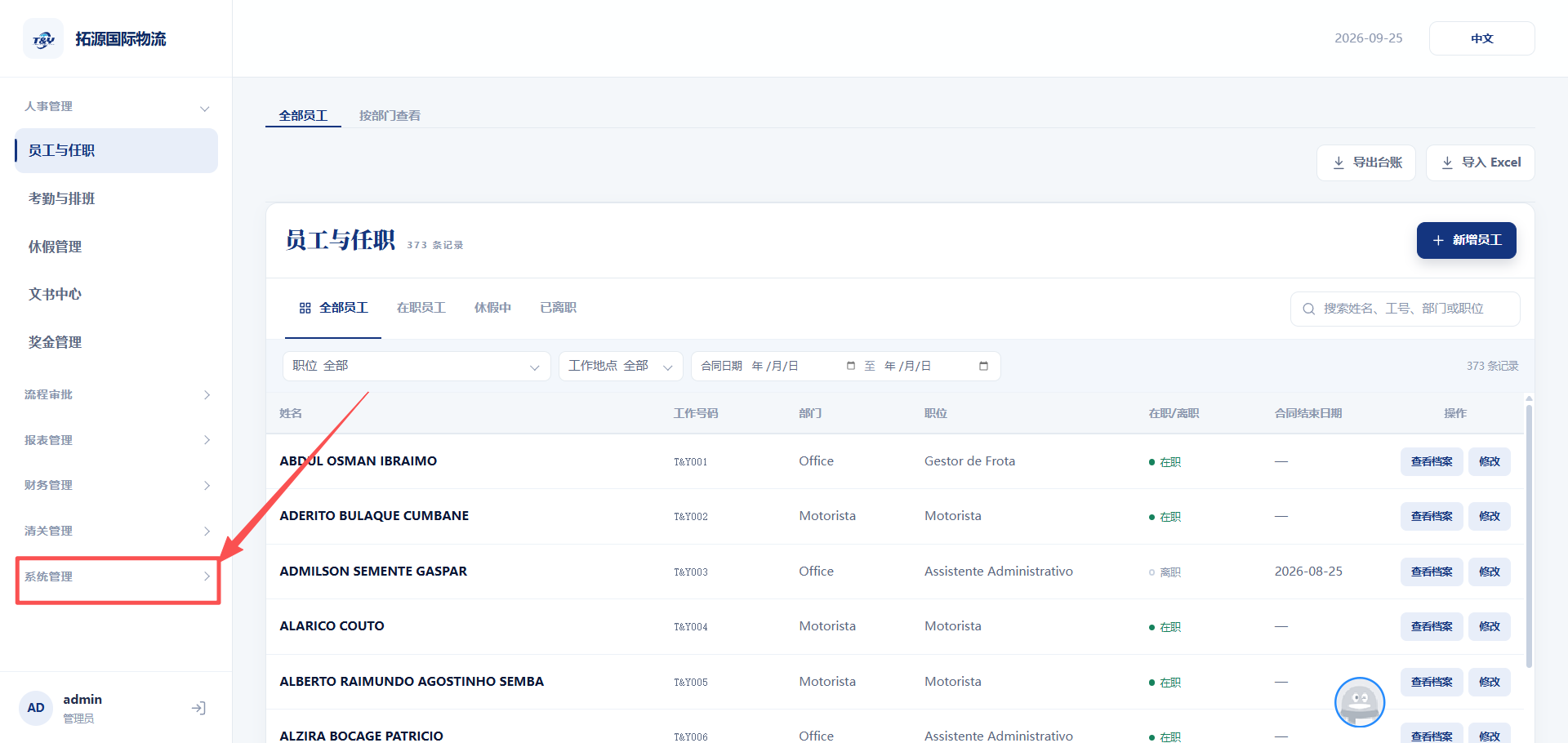
Task: Open the contract start date calendar icon
Action: pyautogui.click(x=851, y=366)
